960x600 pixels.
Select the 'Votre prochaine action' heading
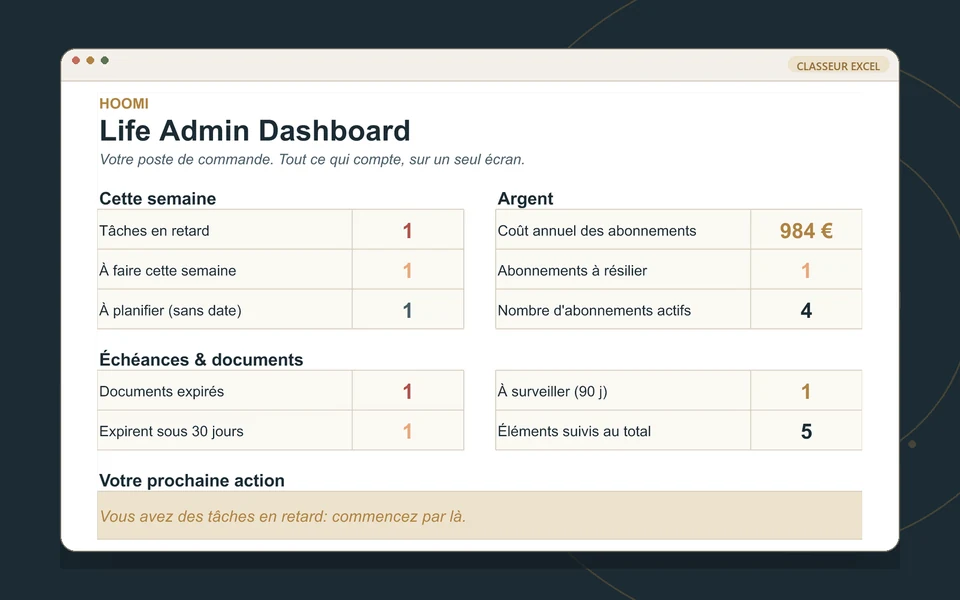[192, 481]
